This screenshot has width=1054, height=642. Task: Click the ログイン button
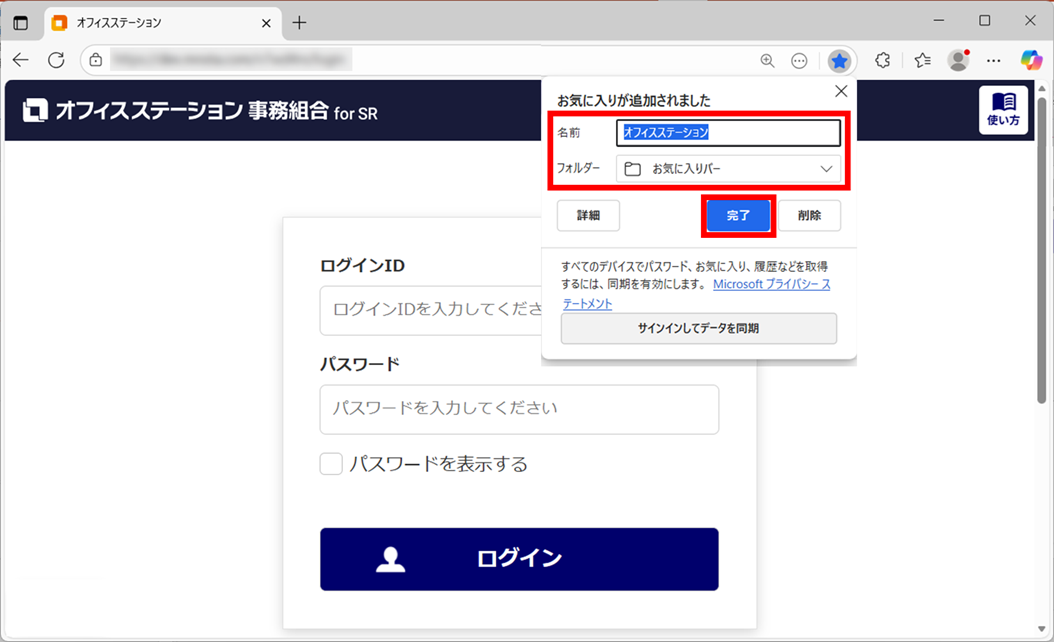click(519, 559)
